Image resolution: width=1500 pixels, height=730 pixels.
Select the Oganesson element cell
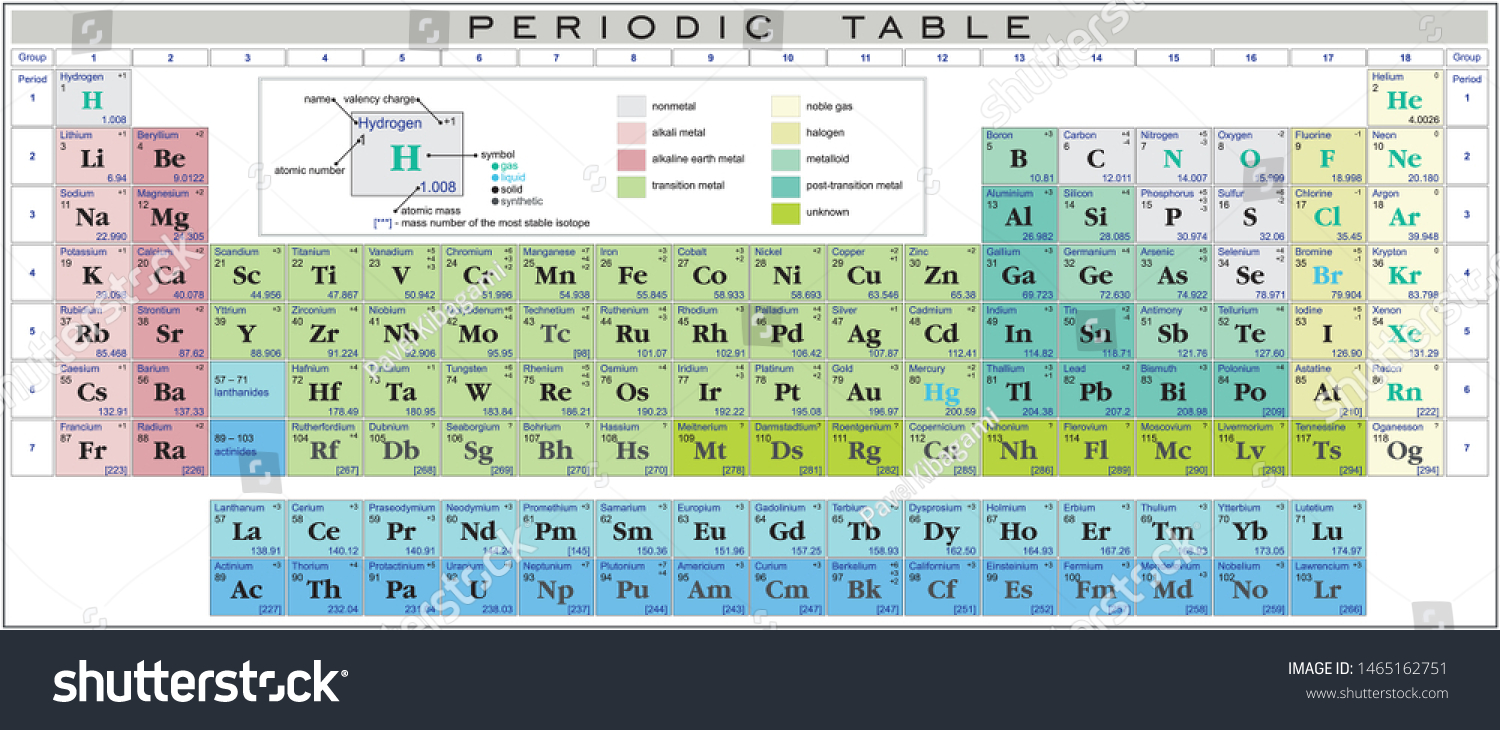point(1405,448)
